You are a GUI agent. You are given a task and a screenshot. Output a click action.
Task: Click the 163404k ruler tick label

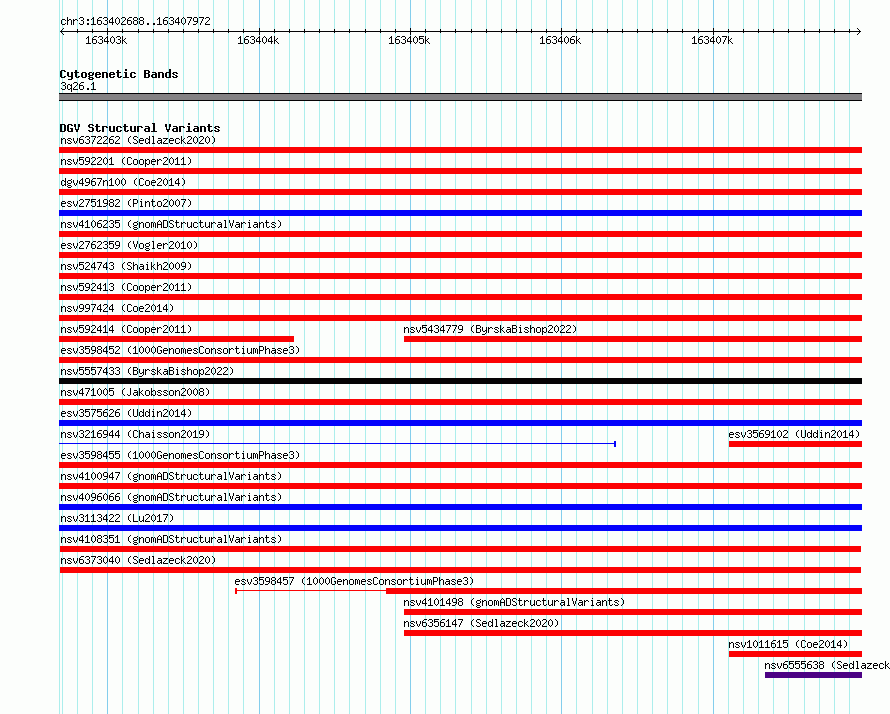(258, 40)
